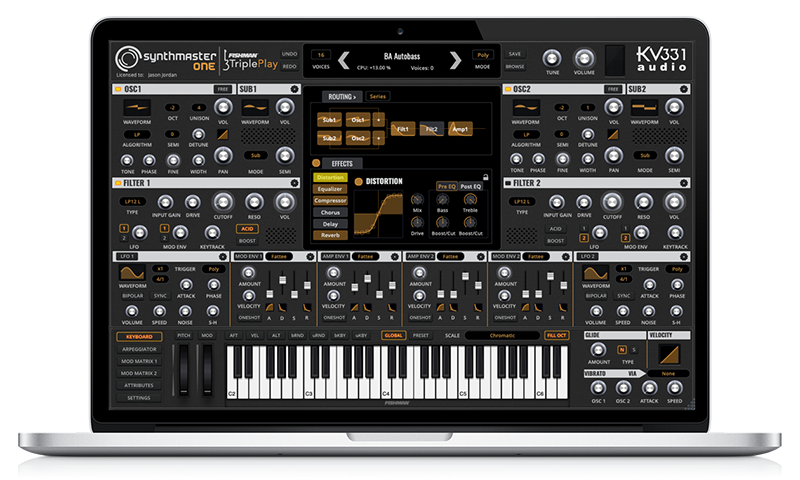800x480 pixels.
Task: Click the master Volume knob
Action: tap(584, 58)
